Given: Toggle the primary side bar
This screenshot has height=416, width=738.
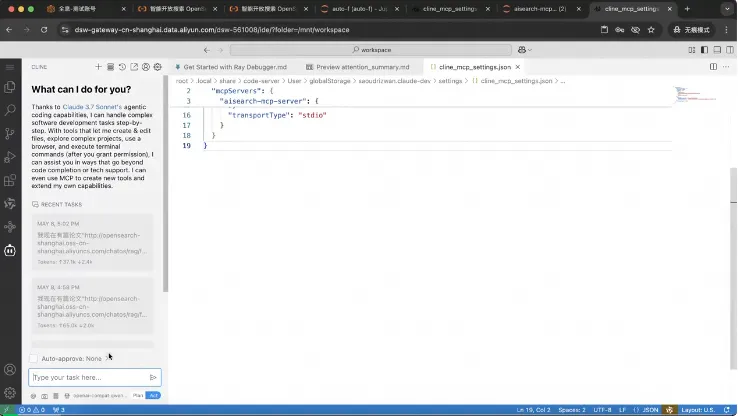Looking at the screenshot, I should pyautogui.click(x=705, y=50).
